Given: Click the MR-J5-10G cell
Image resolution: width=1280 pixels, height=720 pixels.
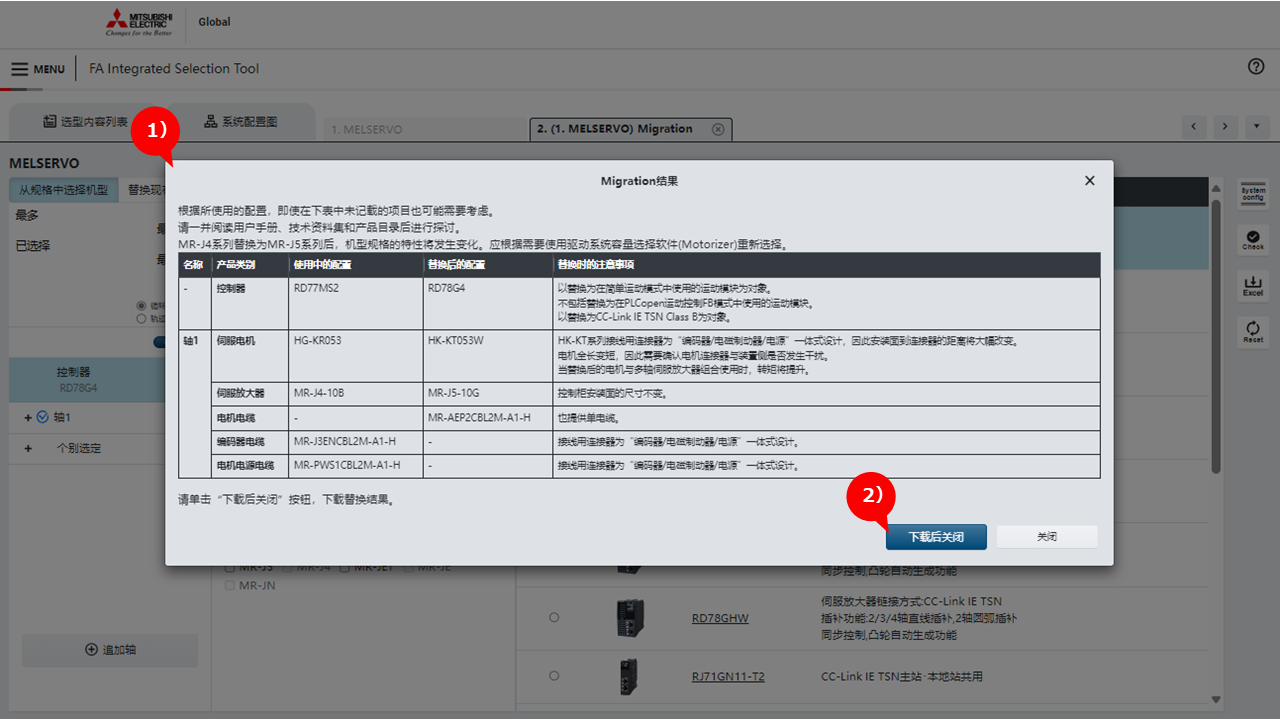Looking at the screenshot, I should (x=488, y=393).
